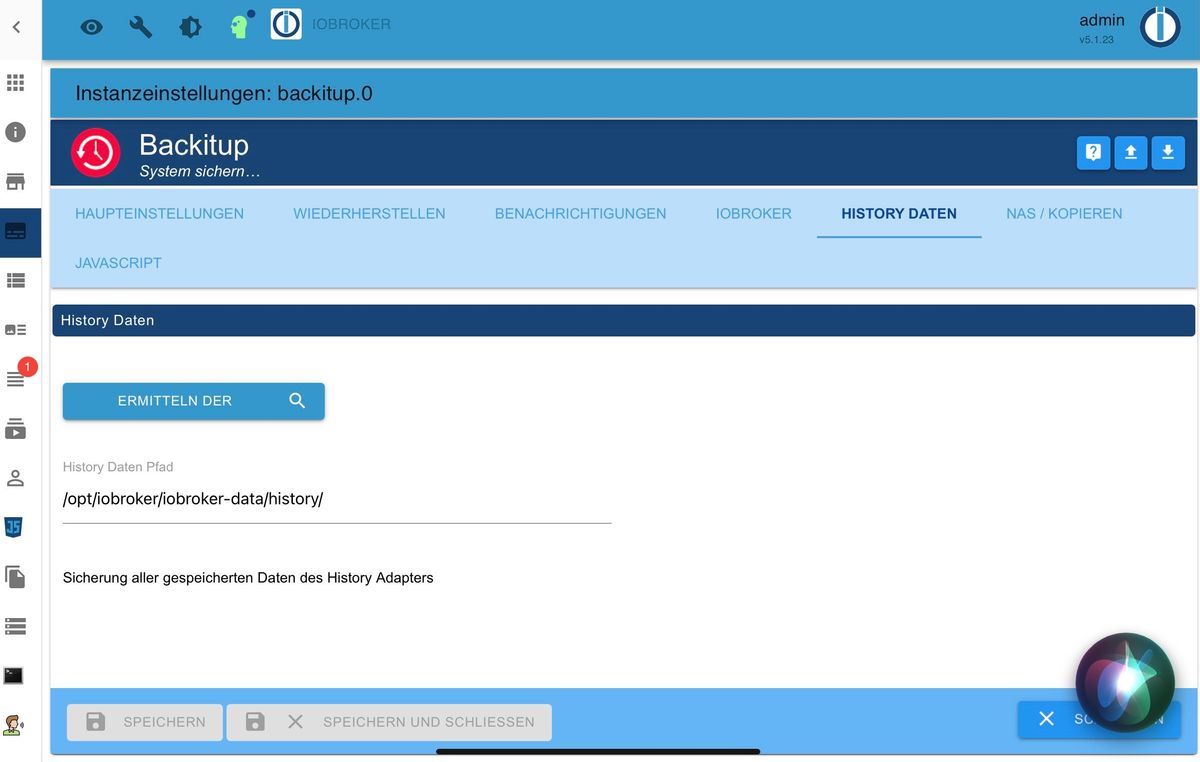Click SPEICHERN UND SCHLIESSEN button
Viewport: 1200px width, 762px height.
coord(389,721)
